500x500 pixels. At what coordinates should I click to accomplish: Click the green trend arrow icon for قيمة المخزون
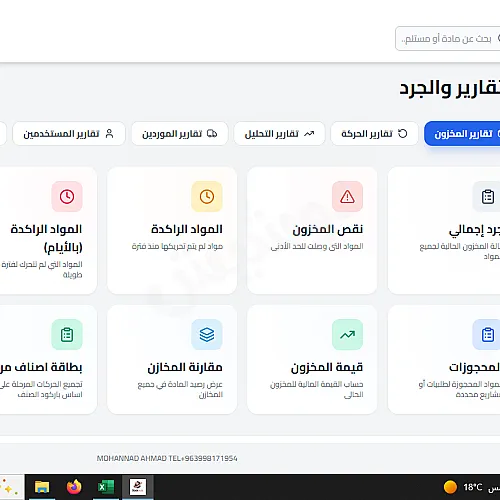click(347, 335)
